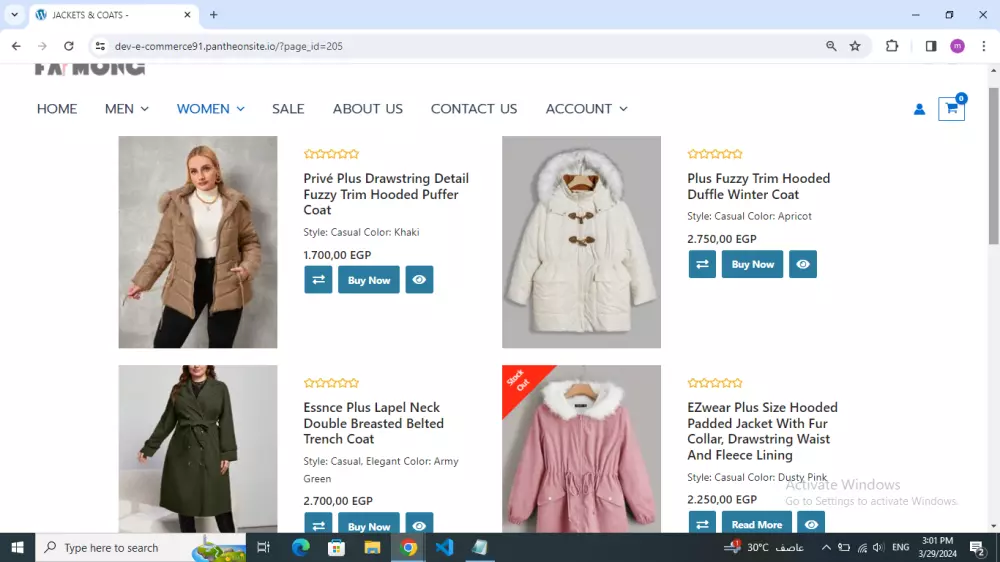
Task: Open the SALE page
Action: [288, 109]
